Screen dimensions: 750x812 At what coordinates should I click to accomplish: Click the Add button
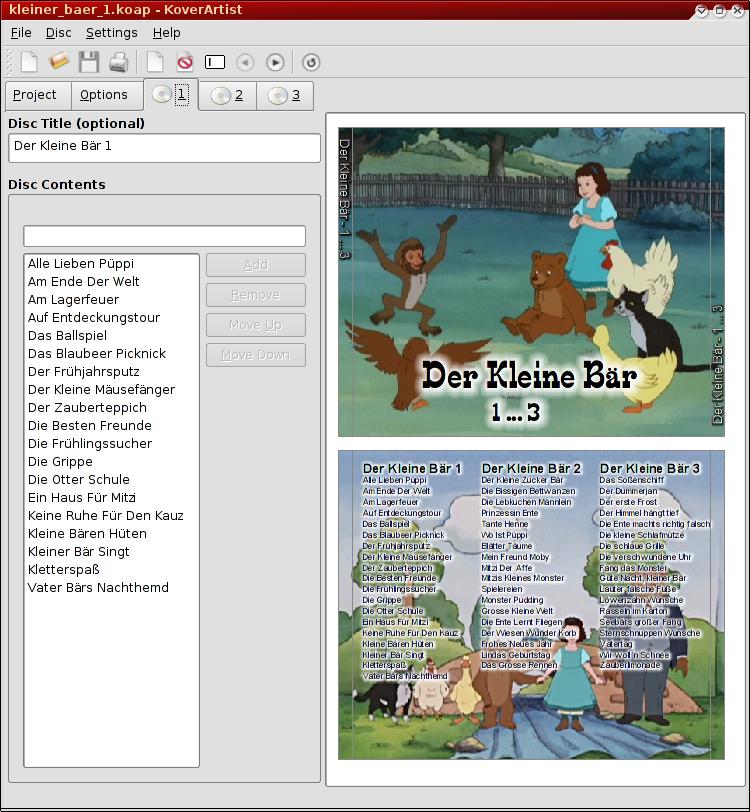(x=256, y=265)
